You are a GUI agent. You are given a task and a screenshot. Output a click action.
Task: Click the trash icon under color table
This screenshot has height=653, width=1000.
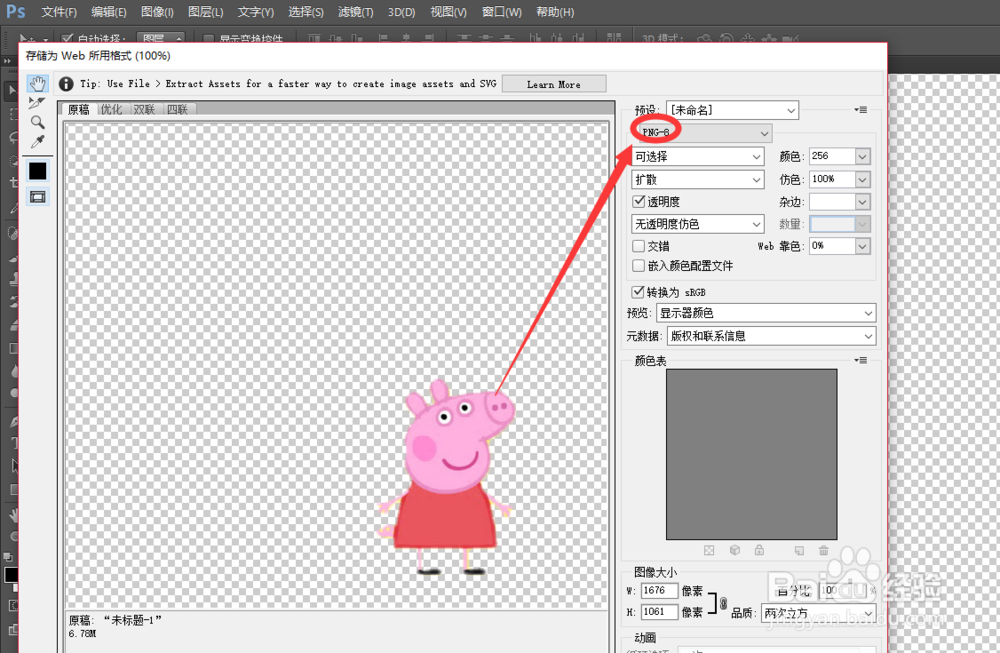pyautogui.click(x=823, y=550)
